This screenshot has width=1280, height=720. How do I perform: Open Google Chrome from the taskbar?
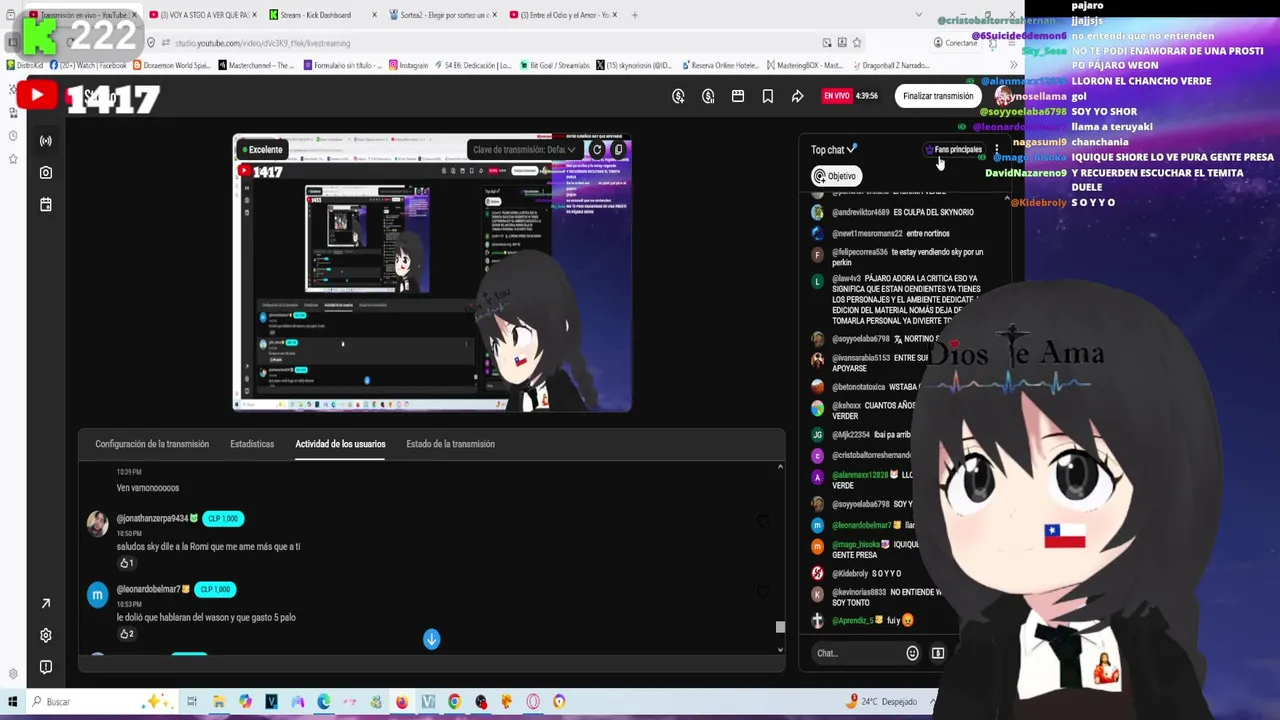pyautogui.click(x=455, y=702)
